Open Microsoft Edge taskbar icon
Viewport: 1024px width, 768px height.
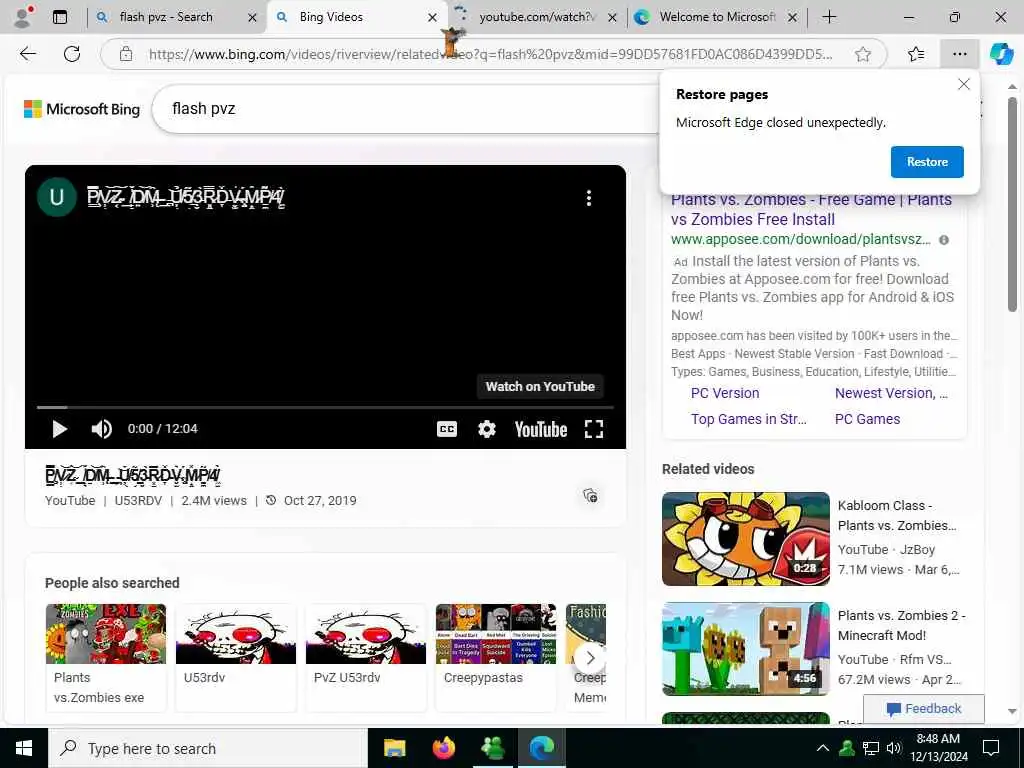click(x=542, y=748)
